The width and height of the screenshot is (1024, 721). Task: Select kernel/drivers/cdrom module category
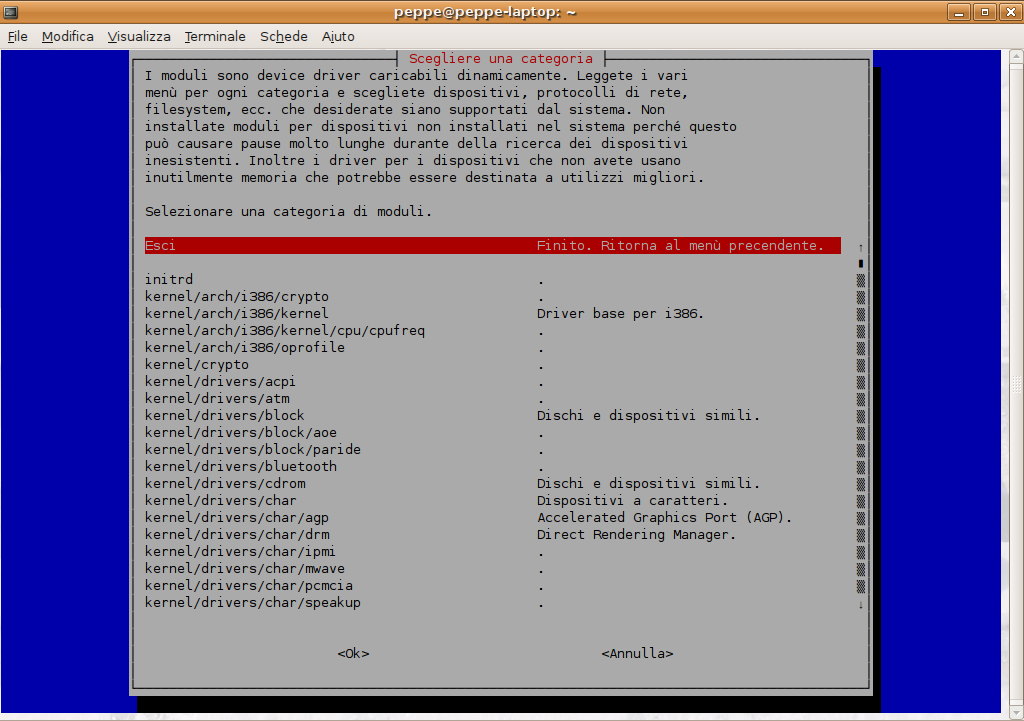(x=224, y=484)
